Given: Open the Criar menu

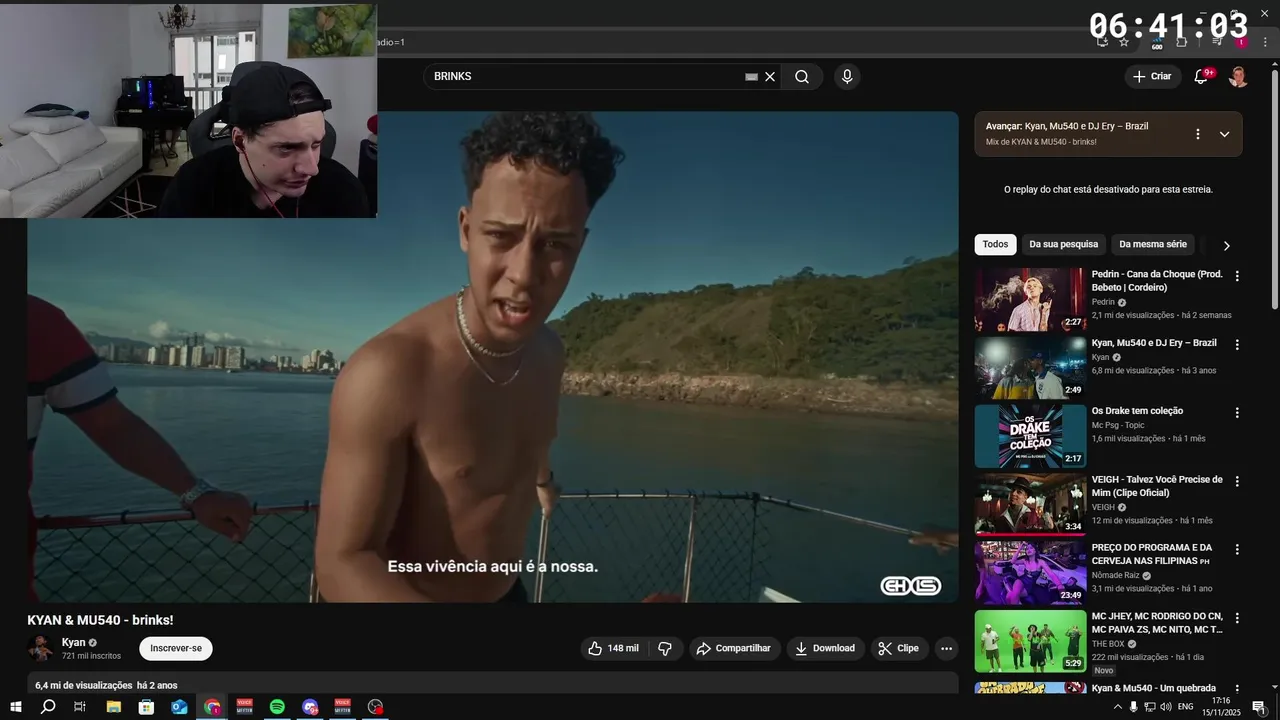Looking at the screenshot, I should tap(1152, 76).
